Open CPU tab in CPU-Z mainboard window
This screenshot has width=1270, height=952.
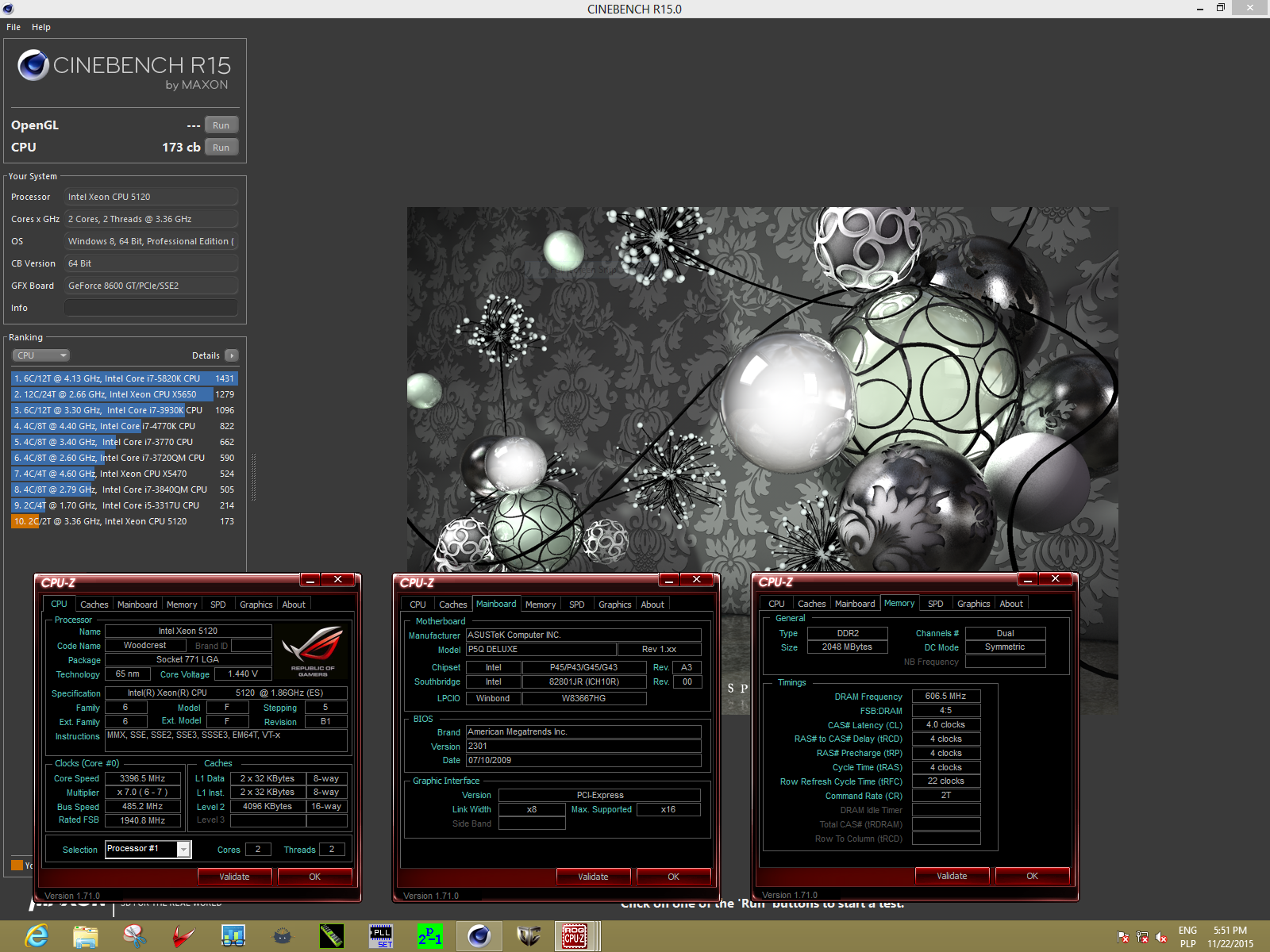(x=418, y=605)
